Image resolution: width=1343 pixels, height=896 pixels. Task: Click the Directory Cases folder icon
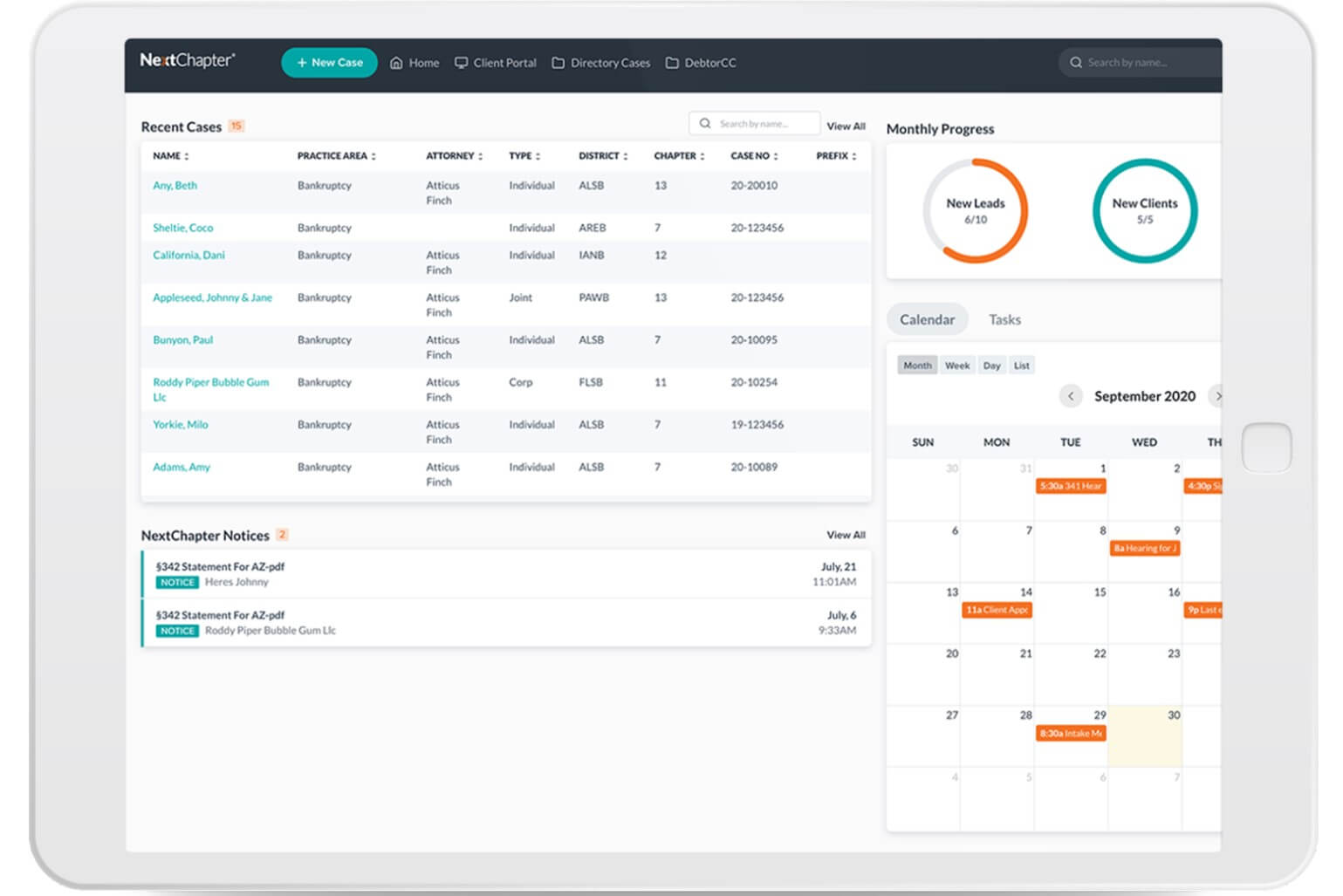[x=558, y=63]
